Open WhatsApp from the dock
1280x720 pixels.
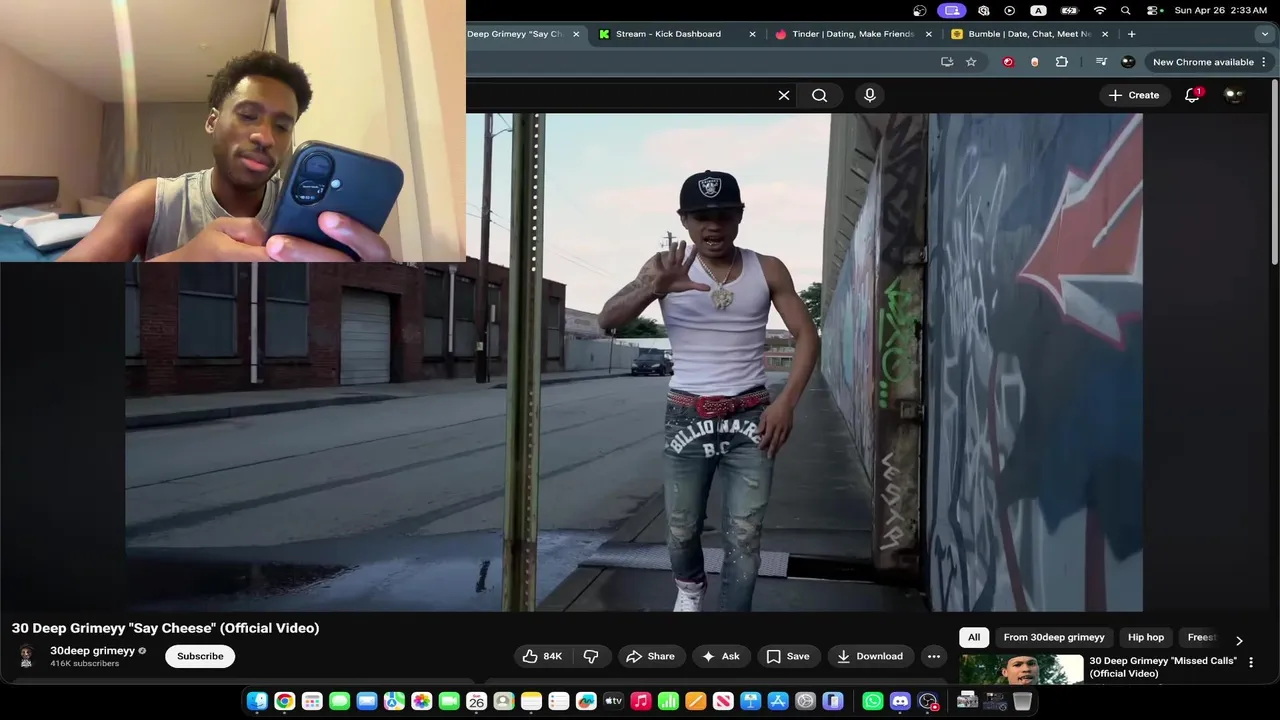(872, 701)
